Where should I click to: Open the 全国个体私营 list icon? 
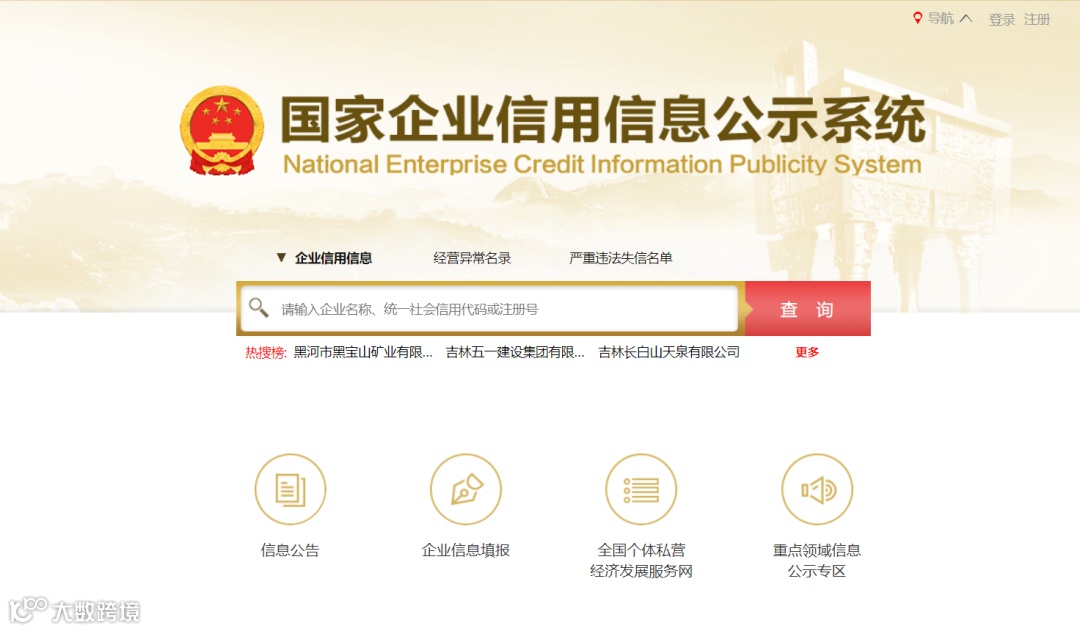coord(641,490)
